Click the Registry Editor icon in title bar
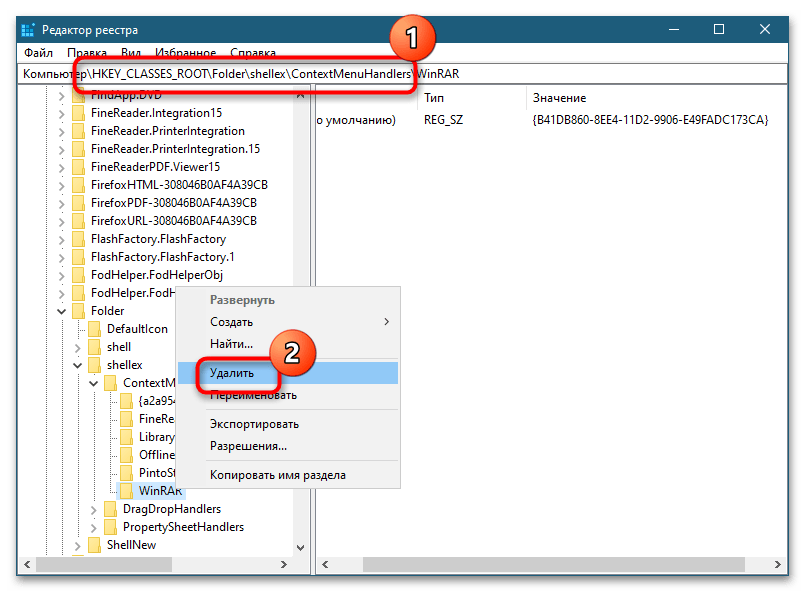 [27, 30]
